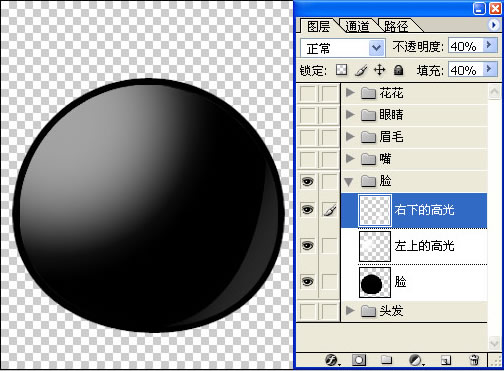Hide the 脸 shape layer
The height and width of the screenshot is (371, 504).
(307, 282)
